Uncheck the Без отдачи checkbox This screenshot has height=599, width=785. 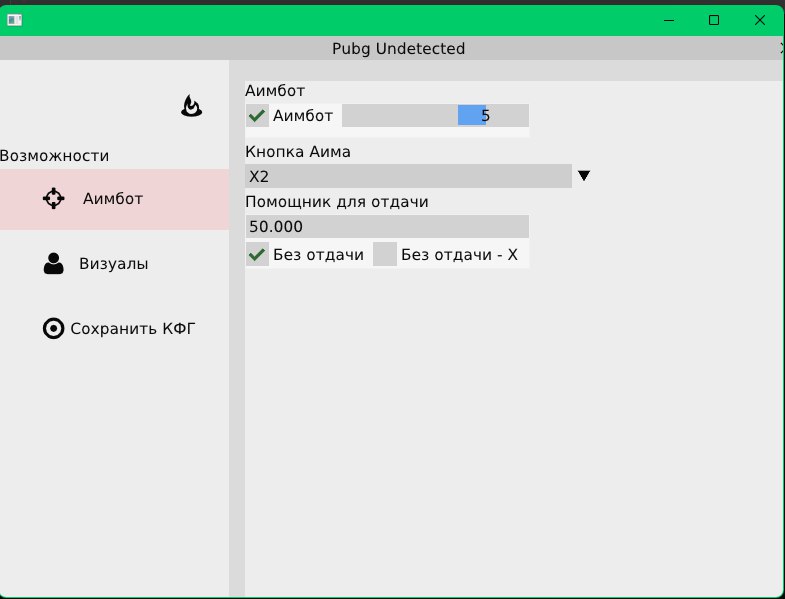click(257, 254)
